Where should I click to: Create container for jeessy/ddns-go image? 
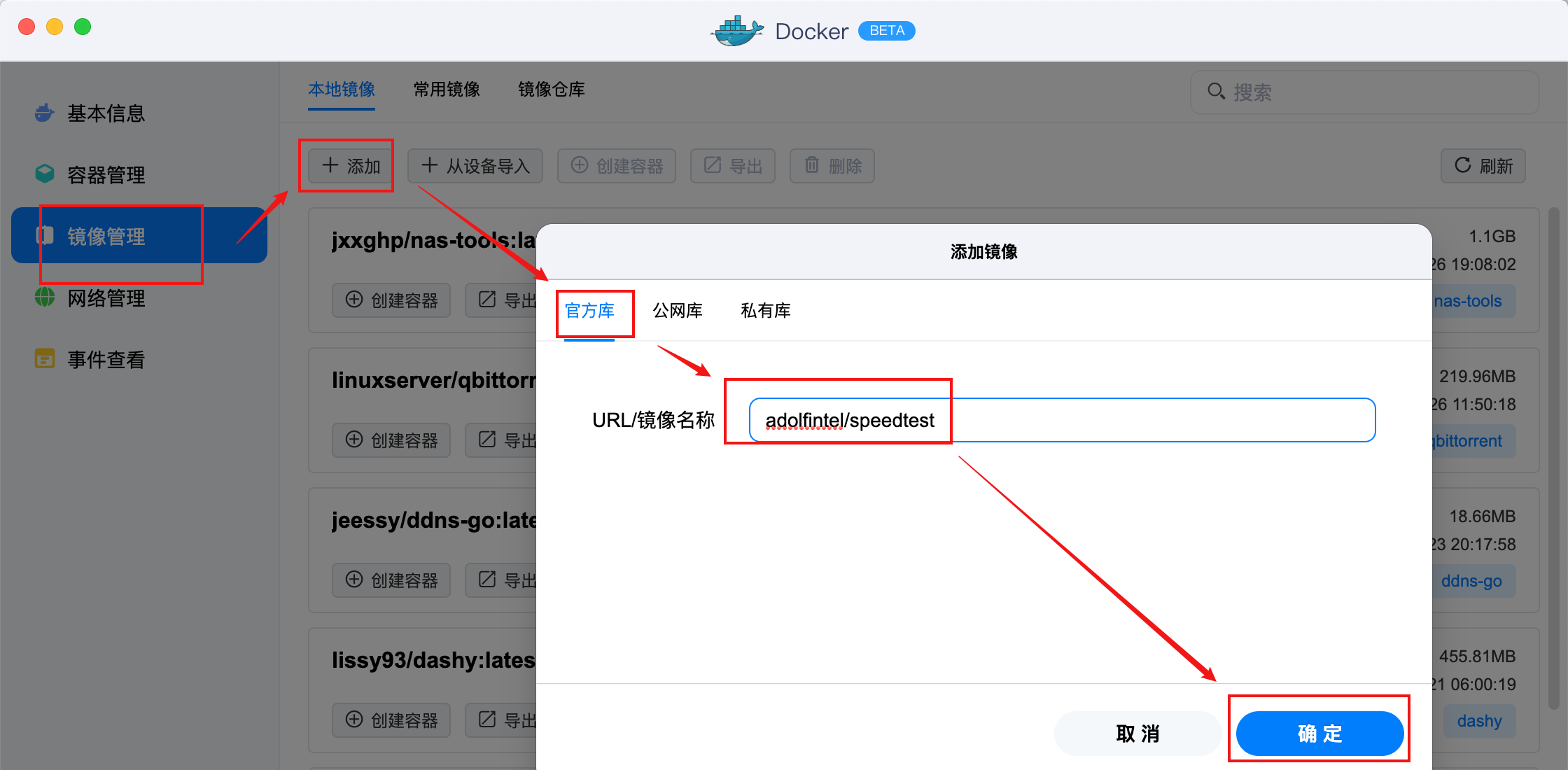[391, 580]
